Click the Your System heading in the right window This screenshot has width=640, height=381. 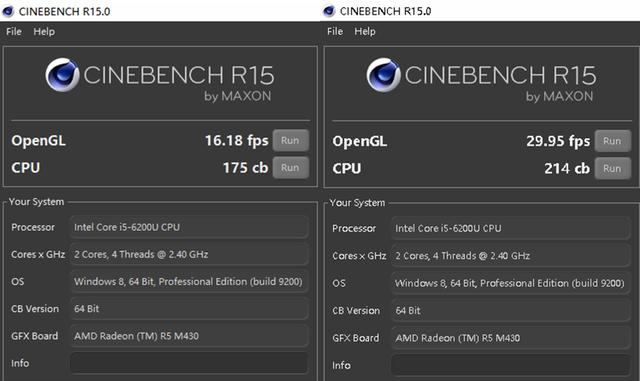pos(357,203)
